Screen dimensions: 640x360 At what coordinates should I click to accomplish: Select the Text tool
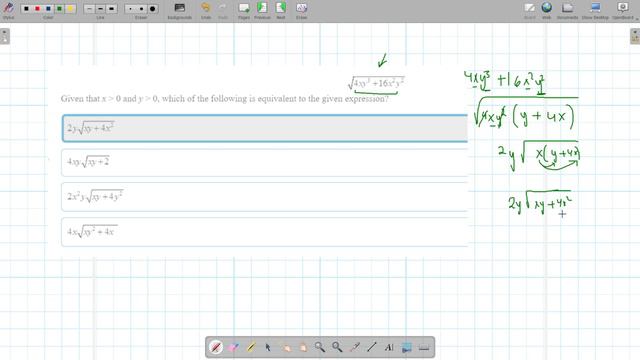pos(389,347)
